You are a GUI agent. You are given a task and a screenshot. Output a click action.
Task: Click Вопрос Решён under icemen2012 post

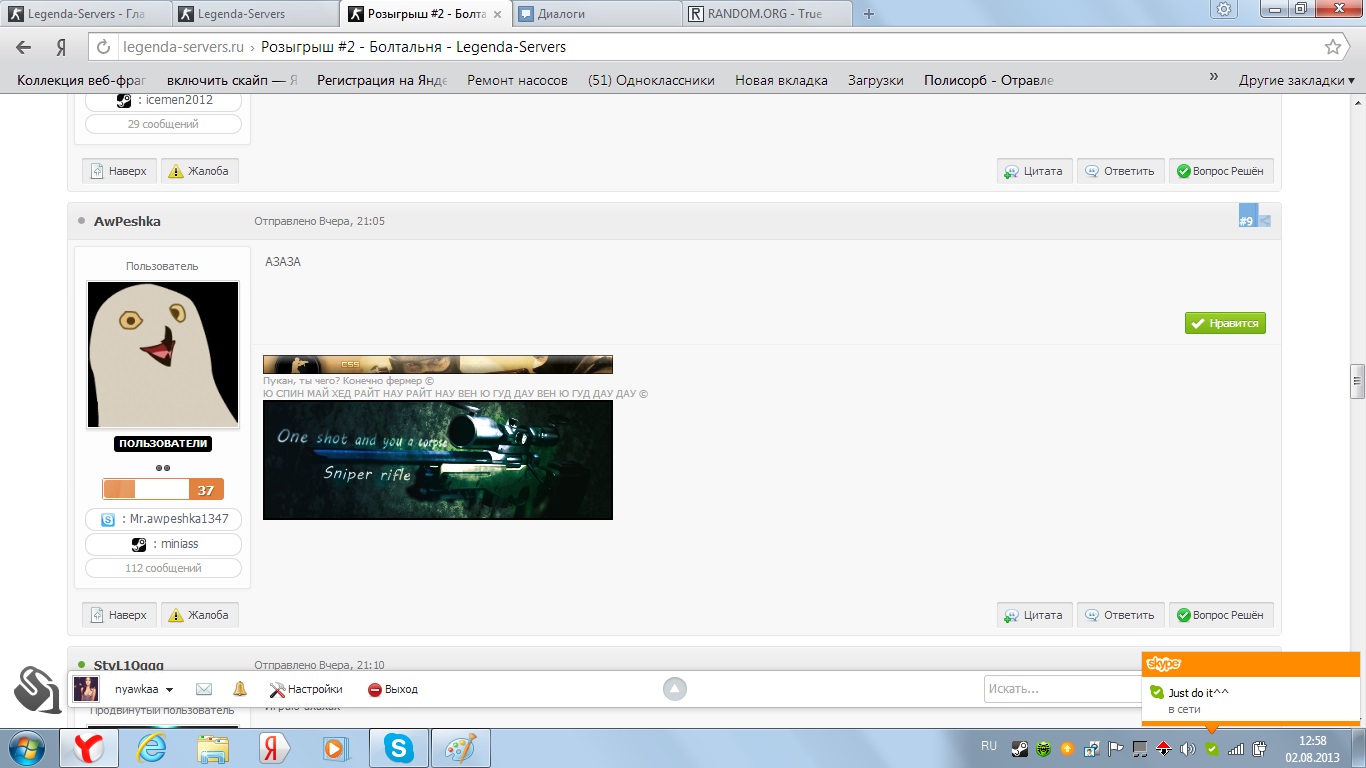click(x=1221, y=171)
